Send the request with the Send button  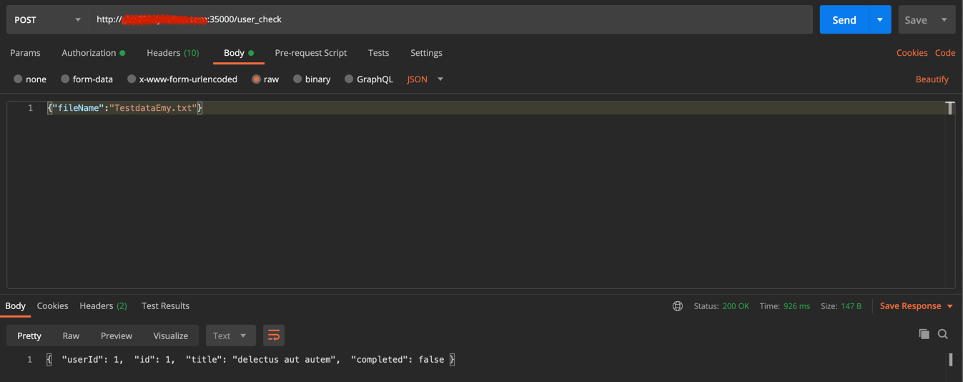[x=844, y=20]
